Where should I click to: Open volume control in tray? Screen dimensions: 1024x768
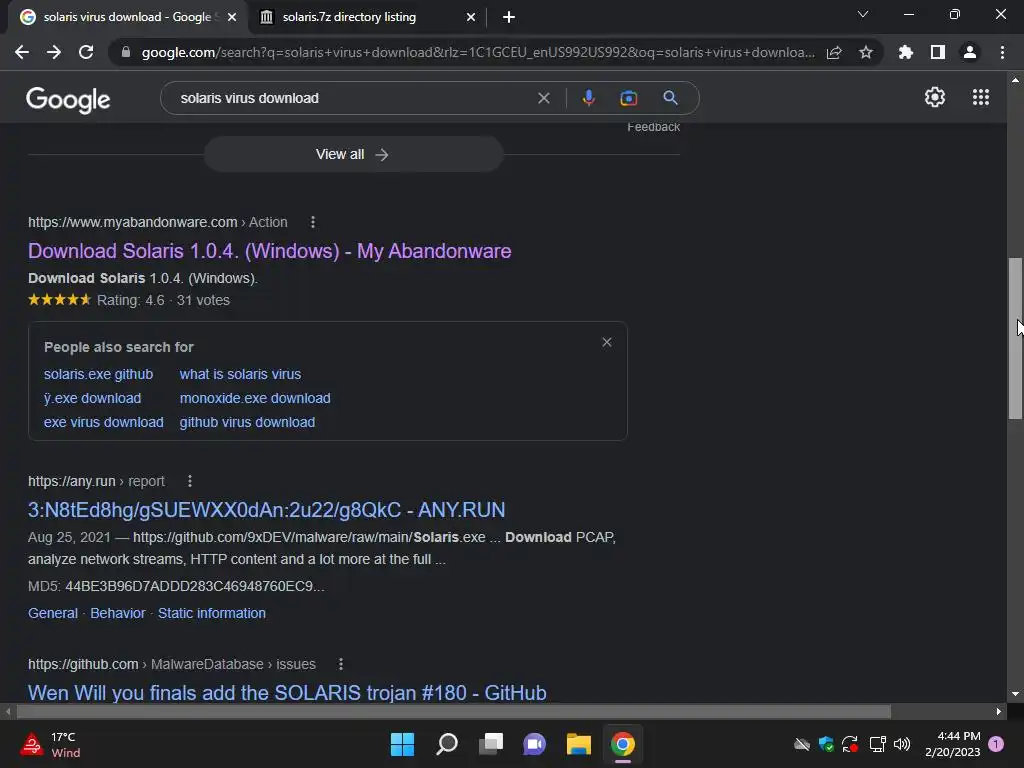[902, 744]
